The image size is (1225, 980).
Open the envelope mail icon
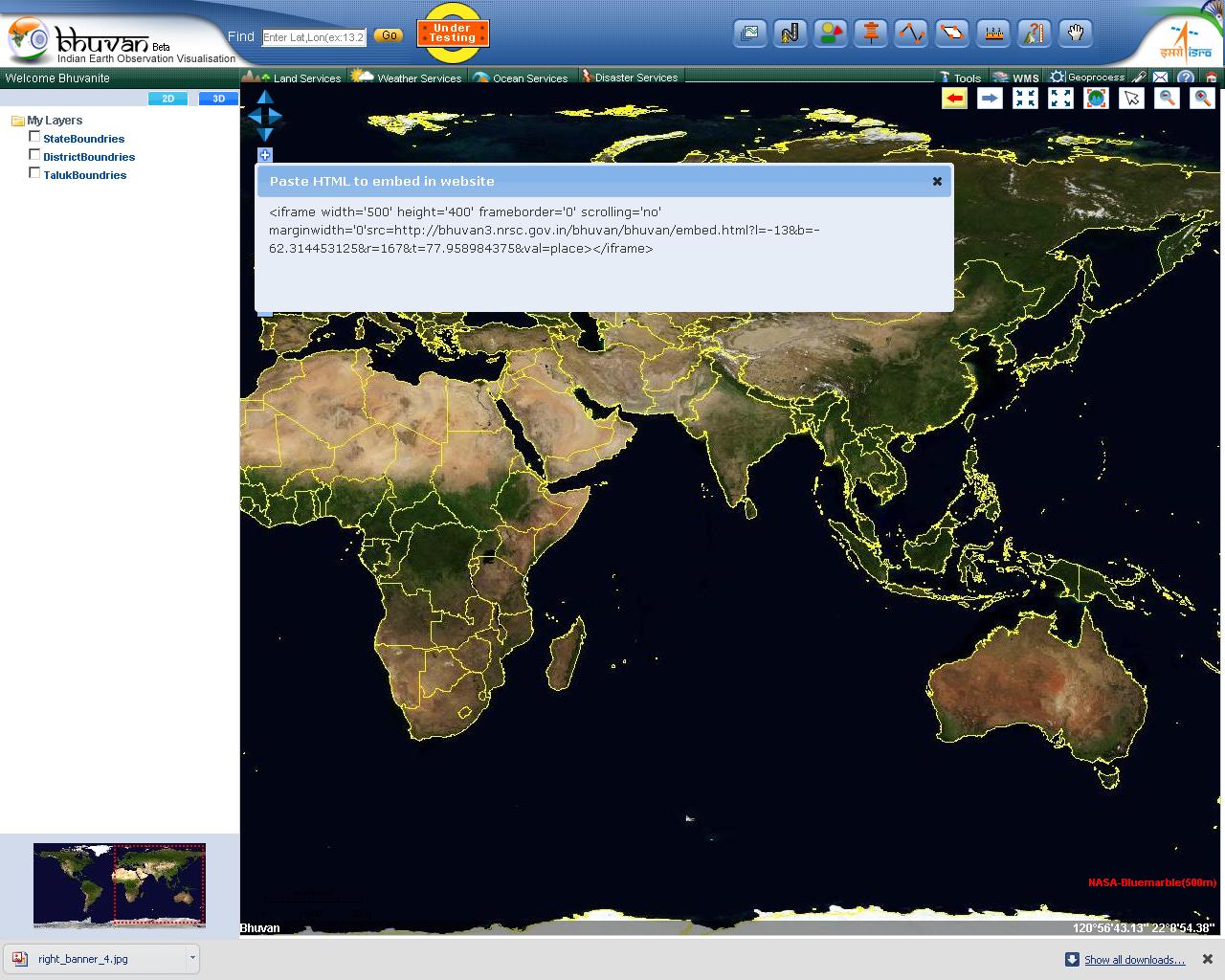tap(1160, 78)
